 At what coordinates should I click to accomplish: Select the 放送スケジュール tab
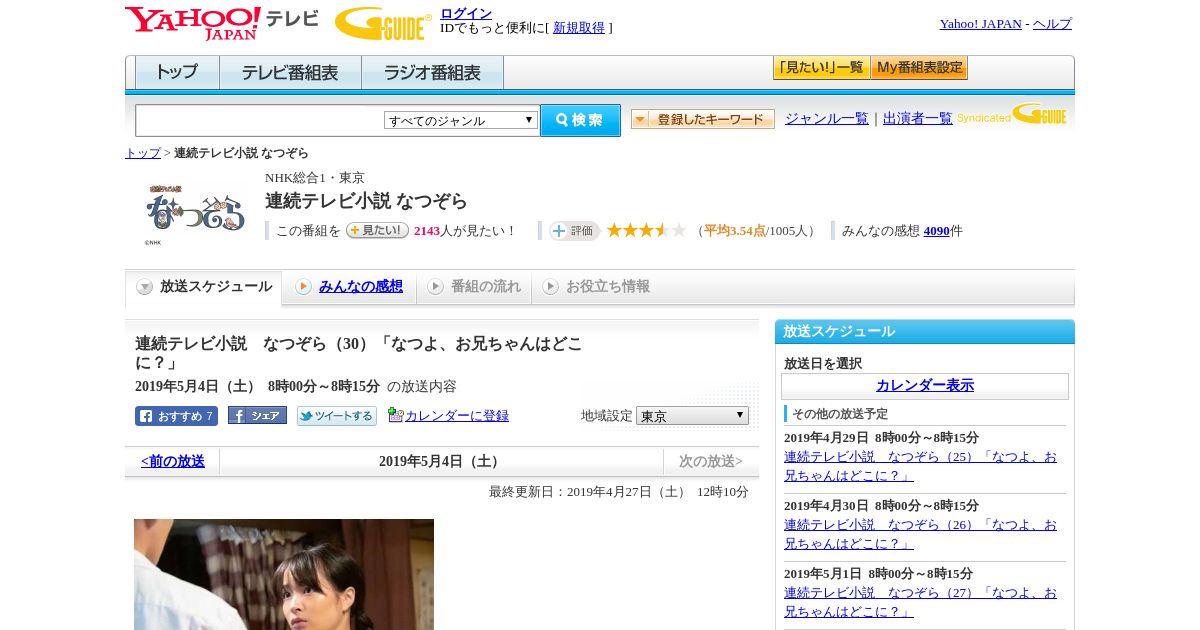204,287
